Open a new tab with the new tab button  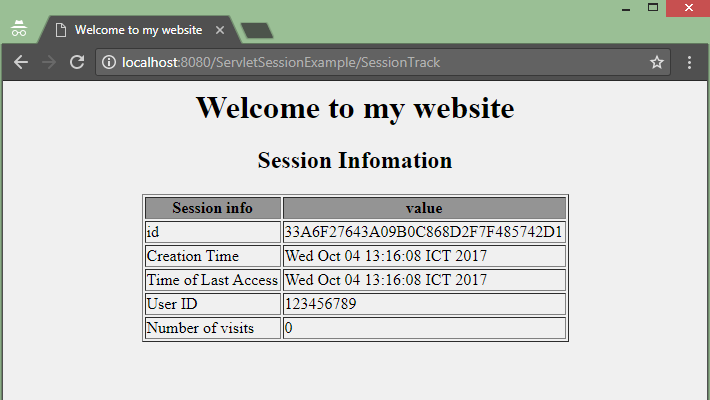[257, 31]
